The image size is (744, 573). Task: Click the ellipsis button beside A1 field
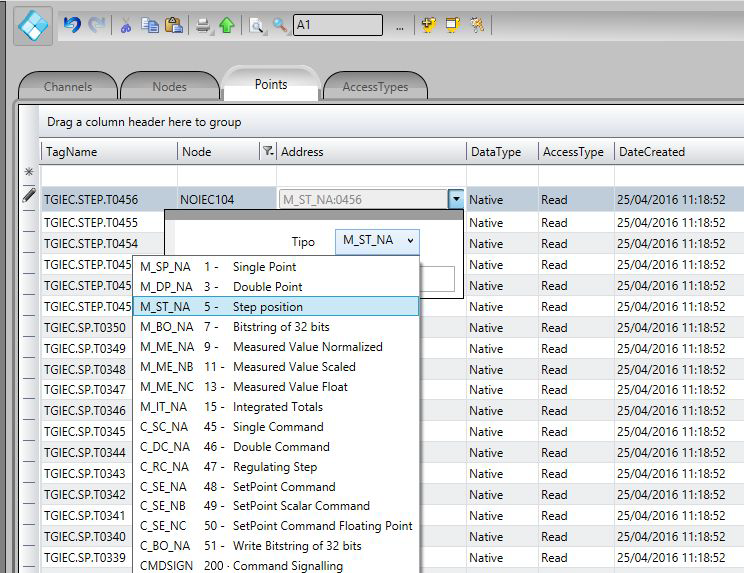pos(400,28)
